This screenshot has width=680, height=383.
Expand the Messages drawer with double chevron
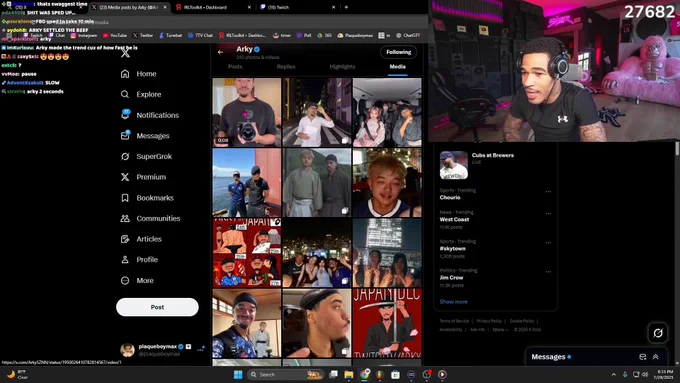[x=655, y=357]
